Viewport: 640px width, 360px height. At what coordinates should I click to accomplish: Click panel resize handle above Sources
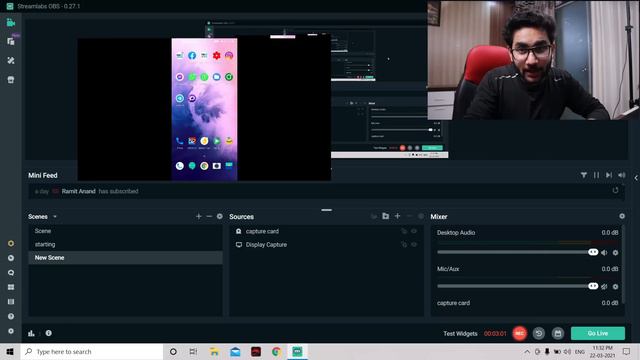pos(326,210)
